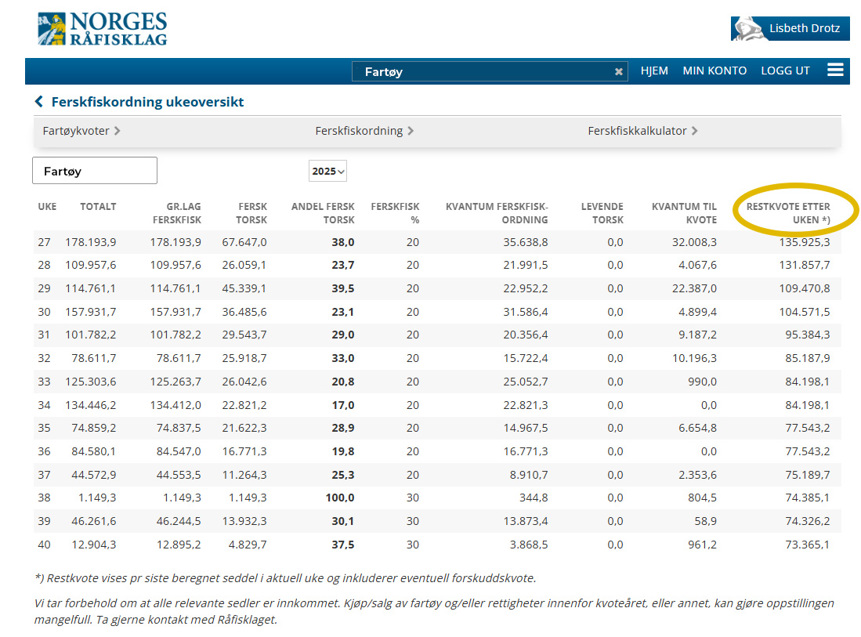Open the Ferskfiskkalkulator section
The width and height of the screenshot is (861, 637).
(x=642, y=131)
